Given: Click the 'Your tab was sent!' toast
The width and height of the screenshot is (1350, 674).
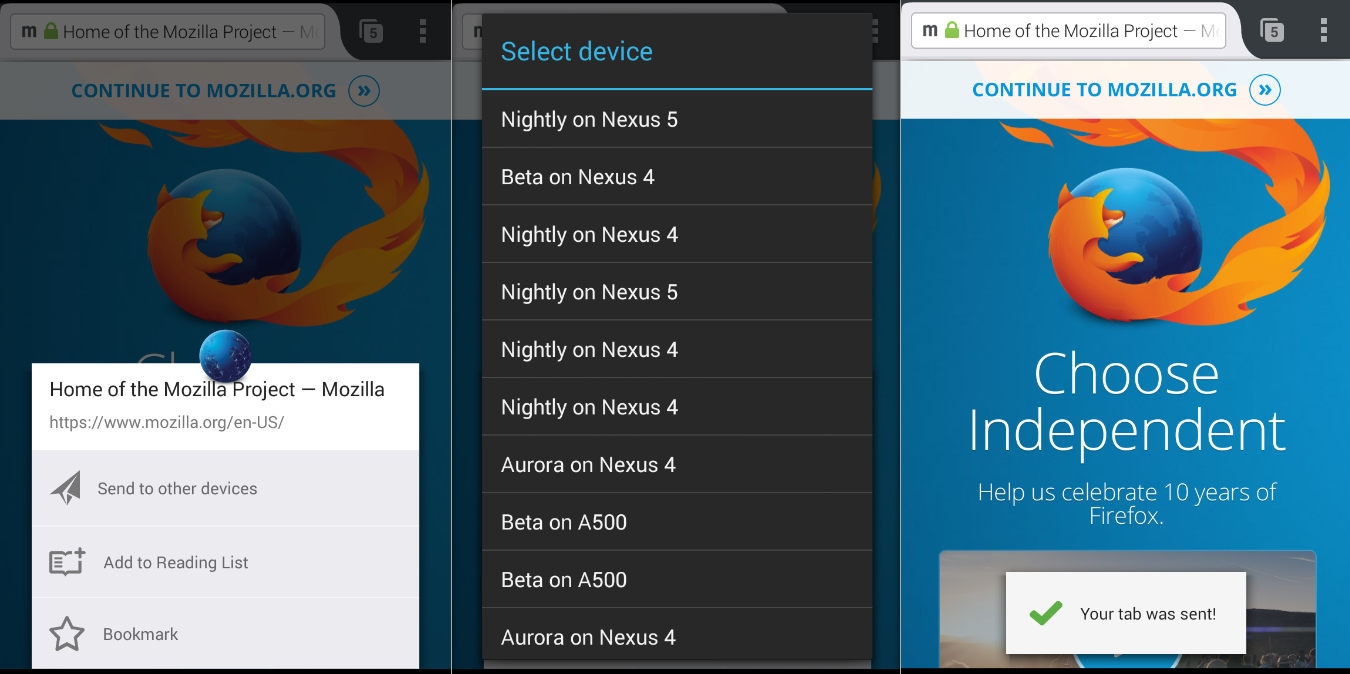Looking at the screenshot, I should click(x=1126, y=613).
